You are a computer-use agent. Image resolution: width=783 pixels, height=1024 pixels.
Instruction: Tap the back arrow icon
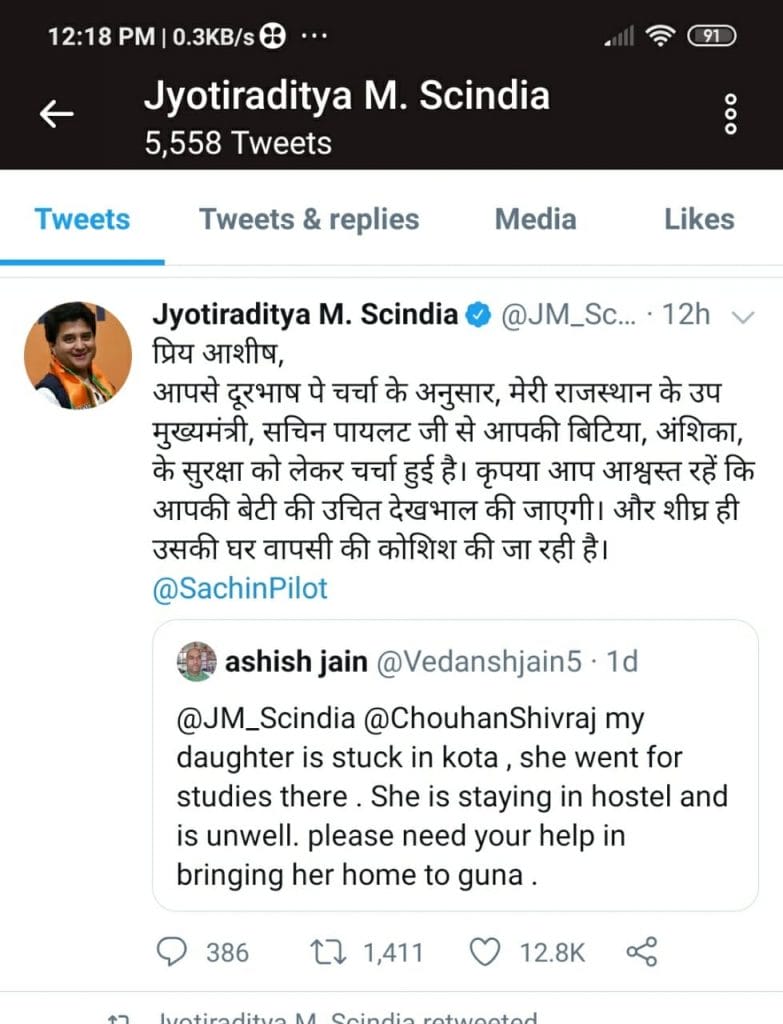coord(56,115)
